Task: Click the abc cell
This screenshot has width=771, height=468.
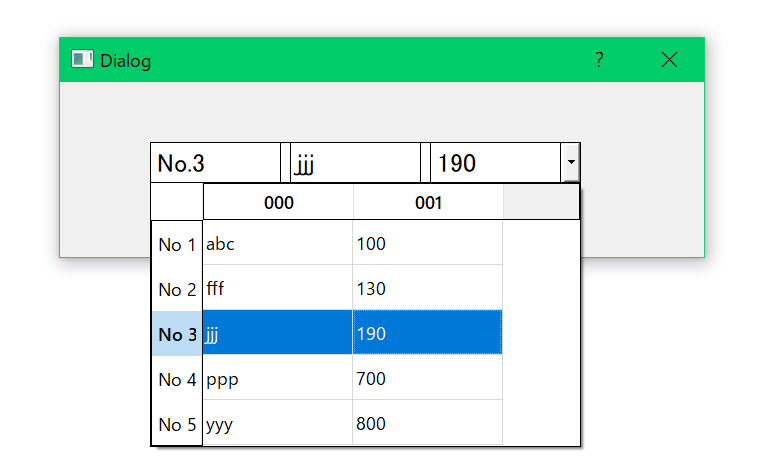Action: point(278,243)
